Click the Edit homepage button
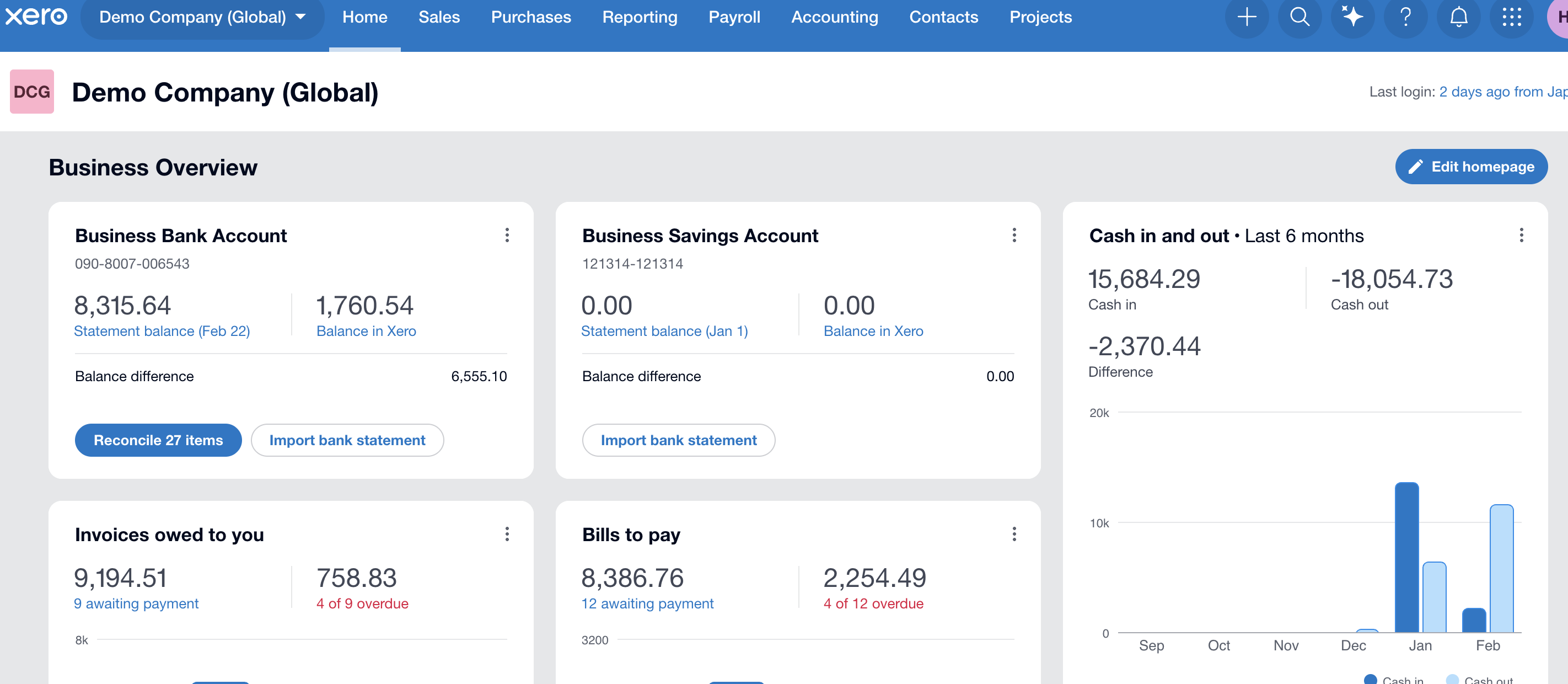This screenshot has height=684, width=1568. coord(1471,166)
